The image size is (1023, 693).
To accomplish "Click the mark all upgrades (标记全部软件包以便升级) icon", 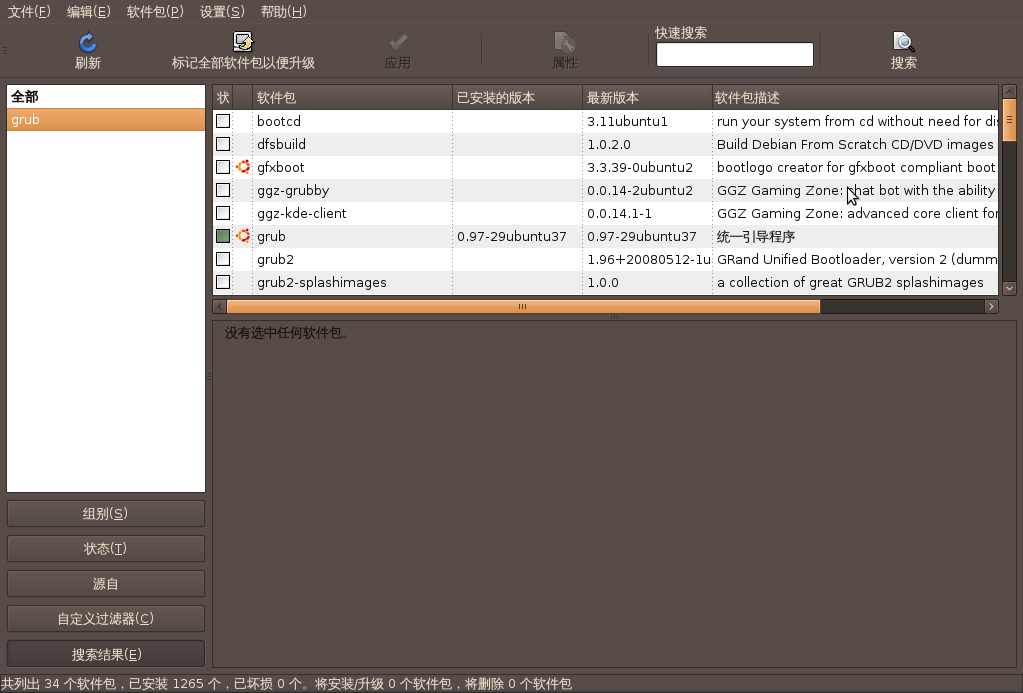I will 243,42.
